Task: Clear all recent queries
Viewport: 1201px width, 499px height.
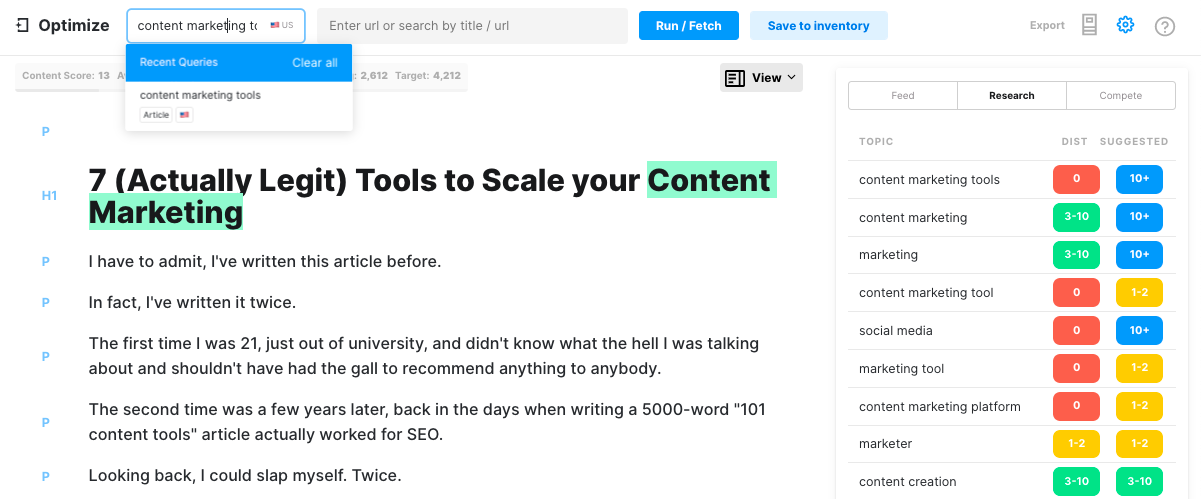Action: coord(314,62)
